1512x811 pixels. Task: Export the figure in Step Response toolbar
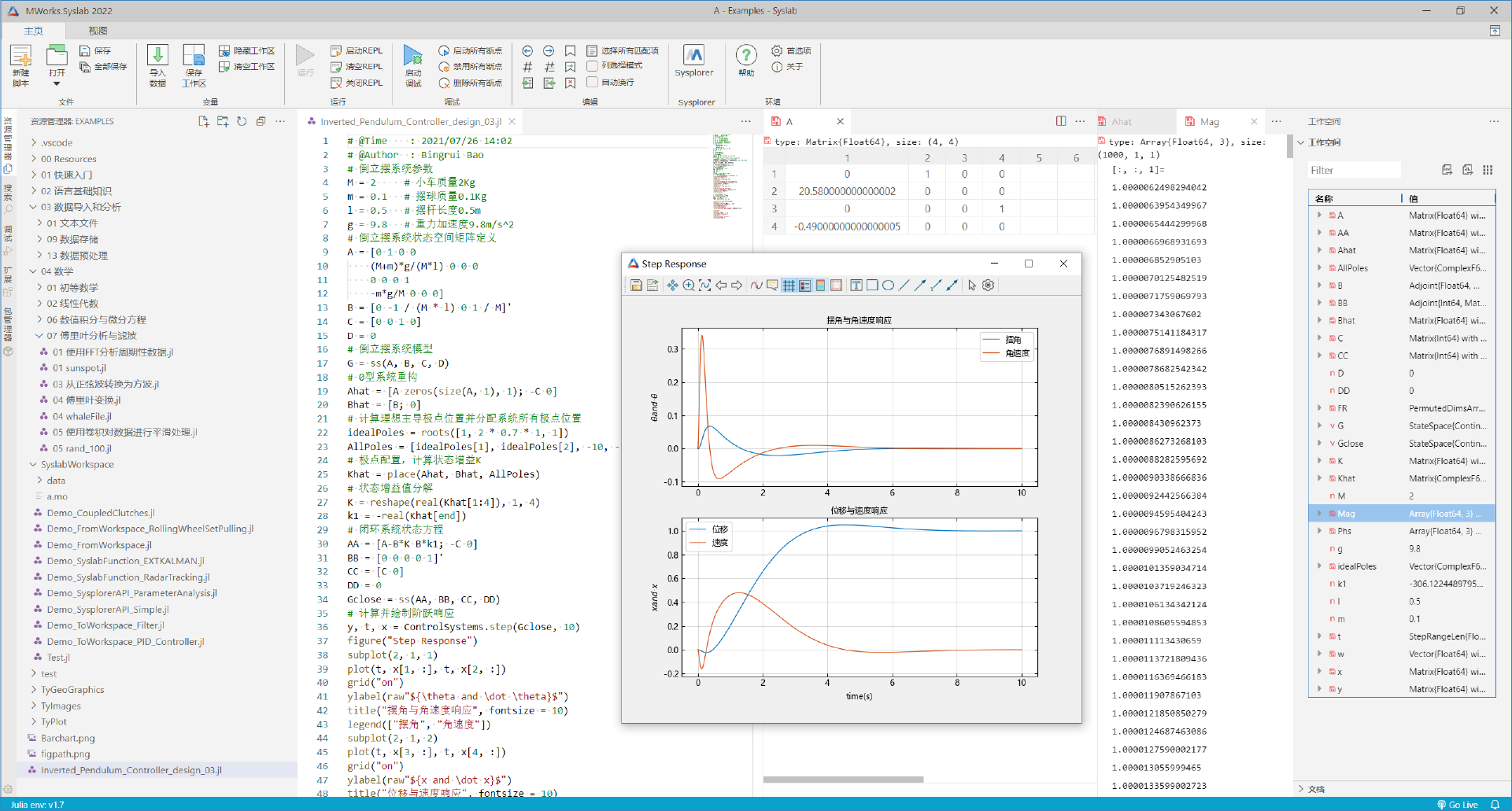tap(652, 286)
